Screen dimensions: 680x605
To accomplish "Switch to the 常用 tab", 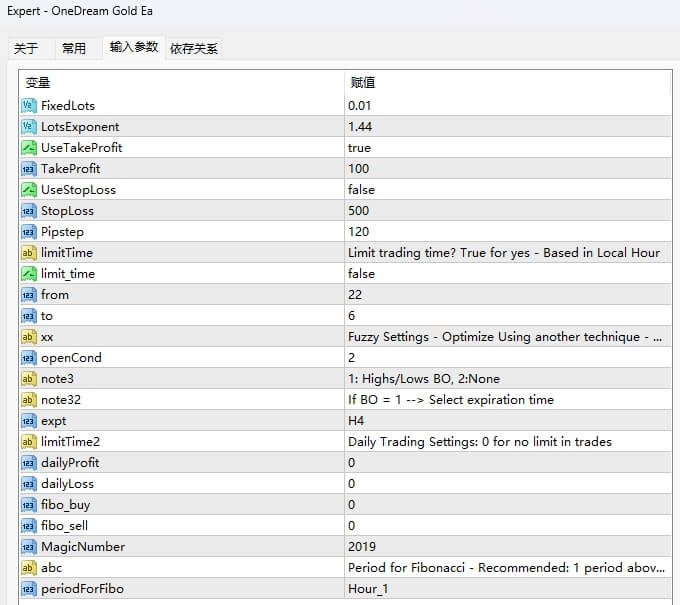I will tap(74, 48).
